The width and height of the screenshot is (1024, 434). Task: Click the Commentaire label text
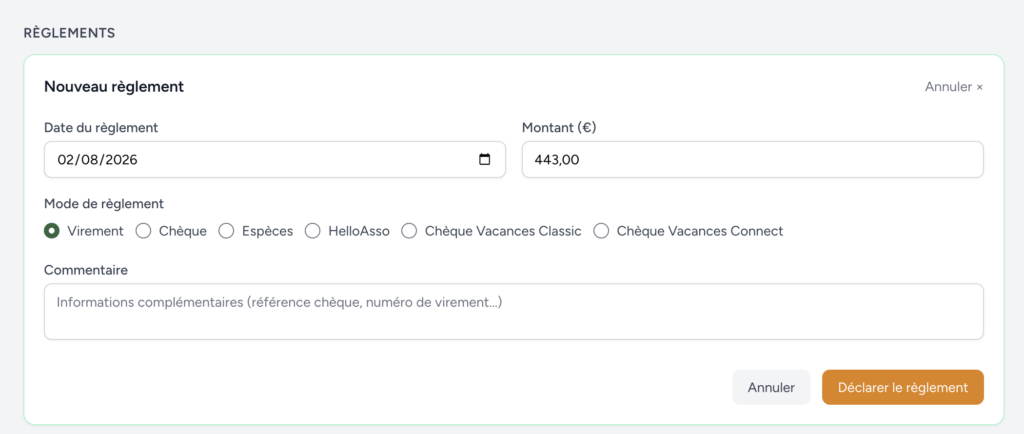tap(86, 270)
